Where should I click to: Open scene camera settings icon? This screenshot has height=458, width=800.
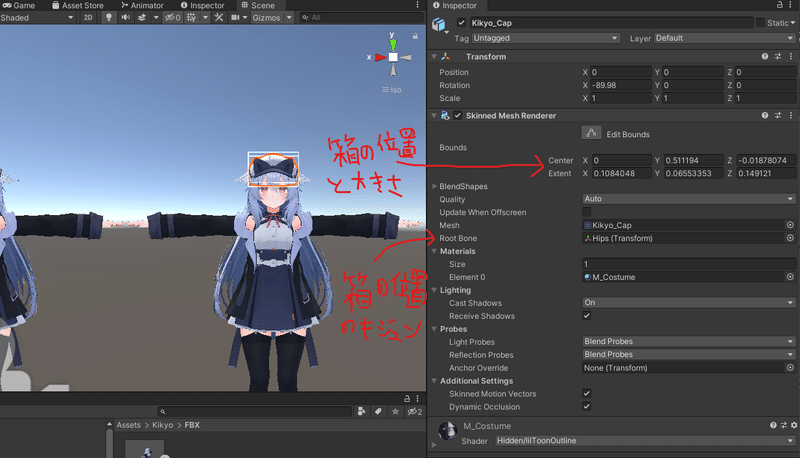pos(235,17)
